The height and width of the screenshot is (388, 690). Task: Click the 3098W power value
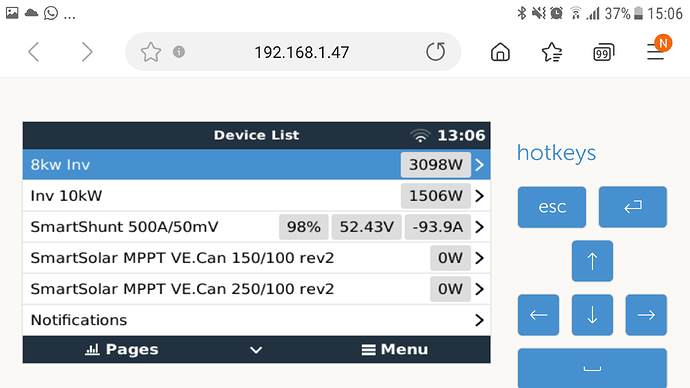[436, 165]
